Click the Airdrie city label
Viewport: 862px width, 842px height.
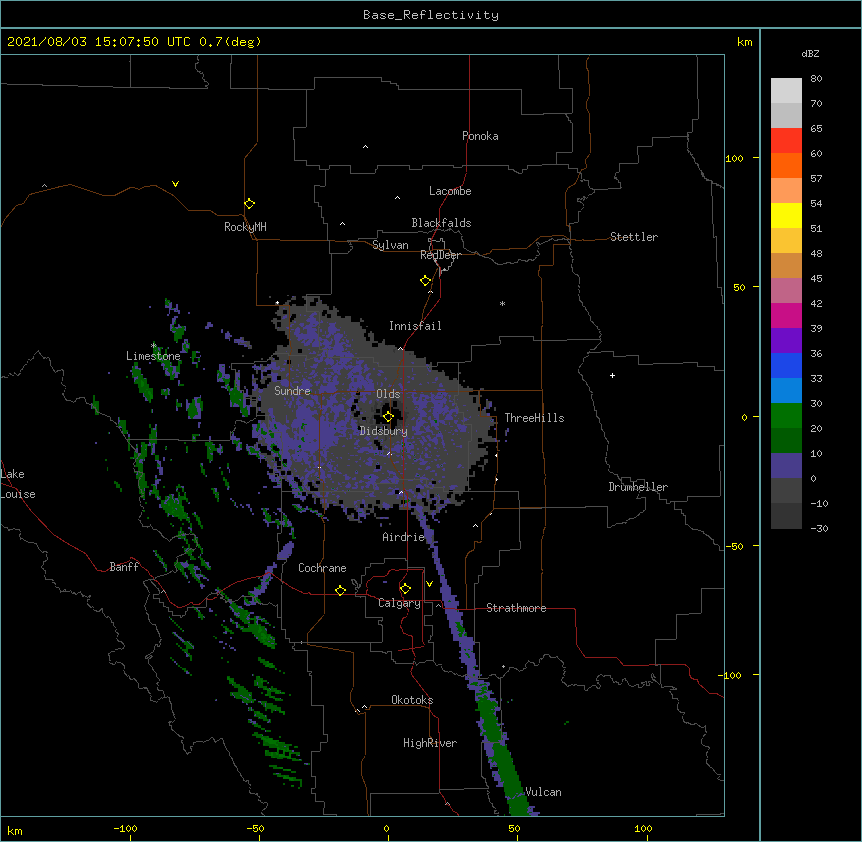pos(404,537)
